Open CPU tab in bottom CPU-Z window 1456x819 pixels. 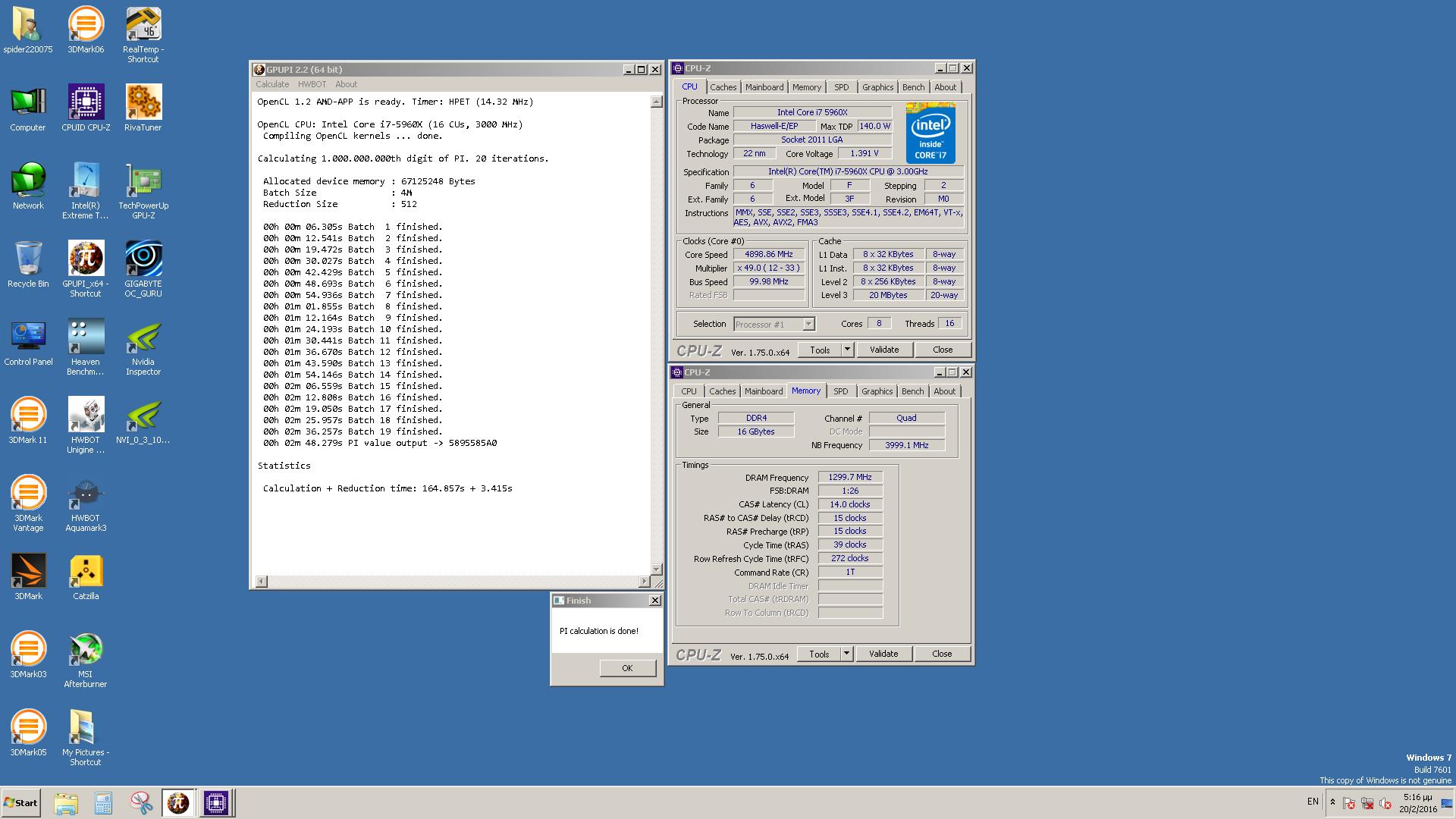click(689, 391)
